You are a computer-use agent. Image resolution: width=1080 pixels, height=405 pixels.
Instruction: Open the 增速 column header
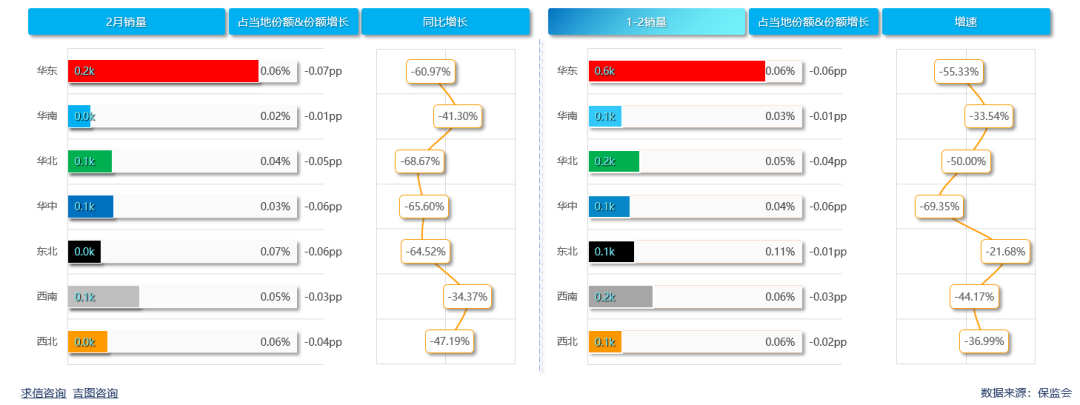point(965,21)
